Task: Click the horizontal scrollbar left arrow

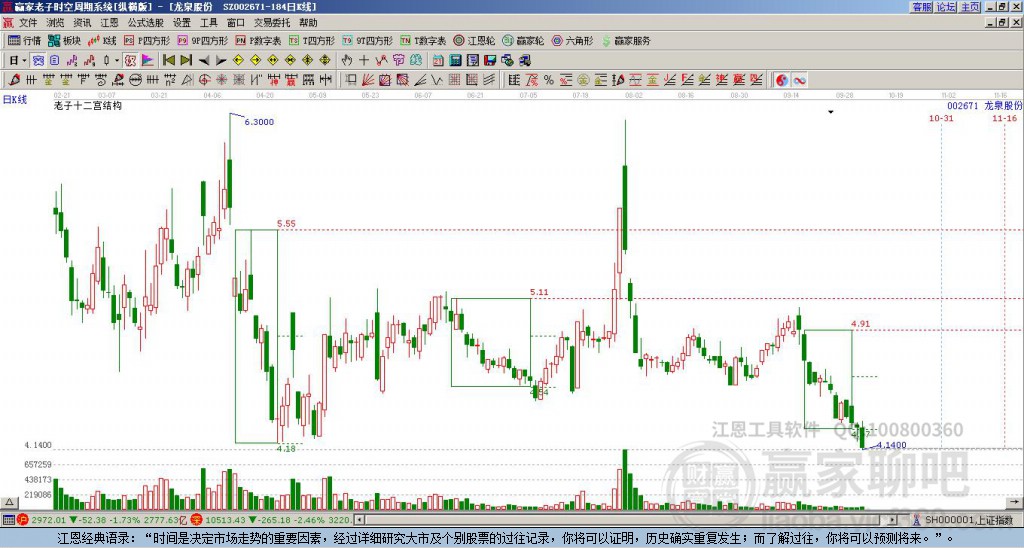Action: 359,520
